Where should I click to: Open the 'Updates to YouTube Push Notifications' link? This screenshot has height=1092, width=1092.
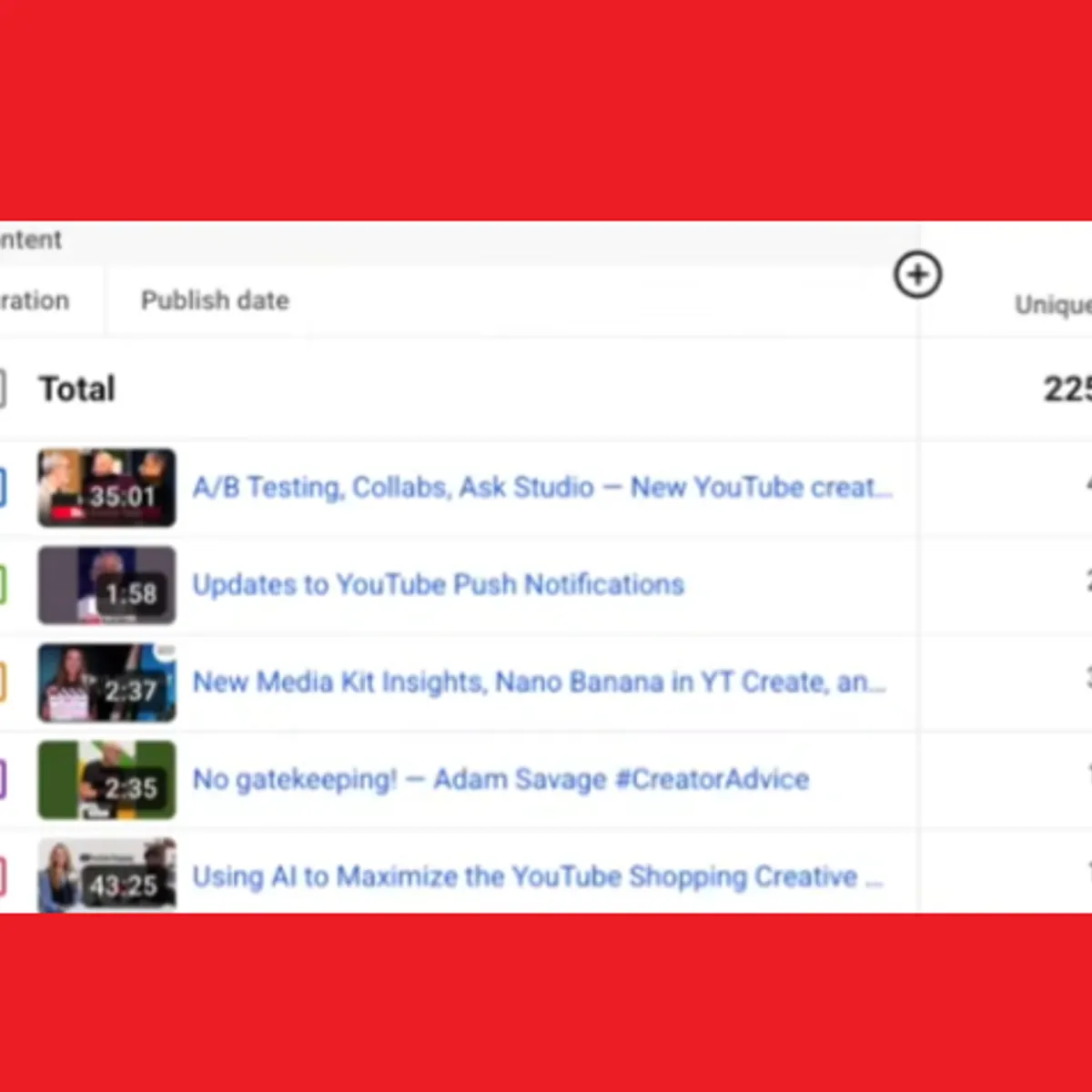click(439, 584)
